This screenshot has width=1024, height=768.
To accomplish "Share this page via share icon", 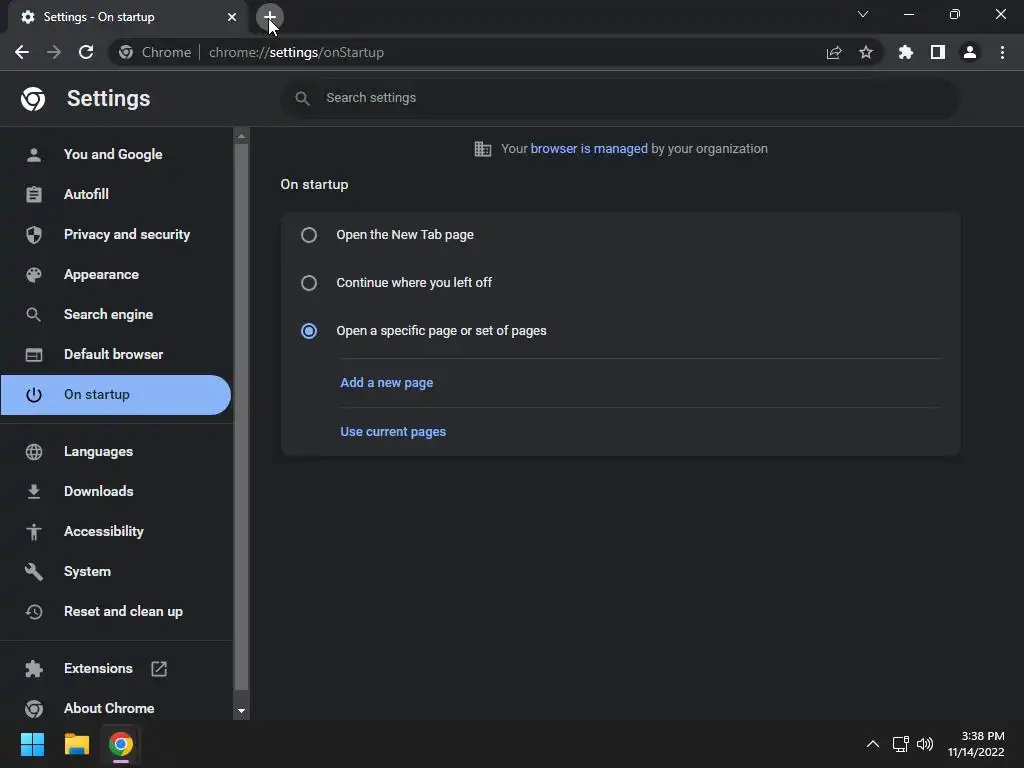I will click(834, 52).
